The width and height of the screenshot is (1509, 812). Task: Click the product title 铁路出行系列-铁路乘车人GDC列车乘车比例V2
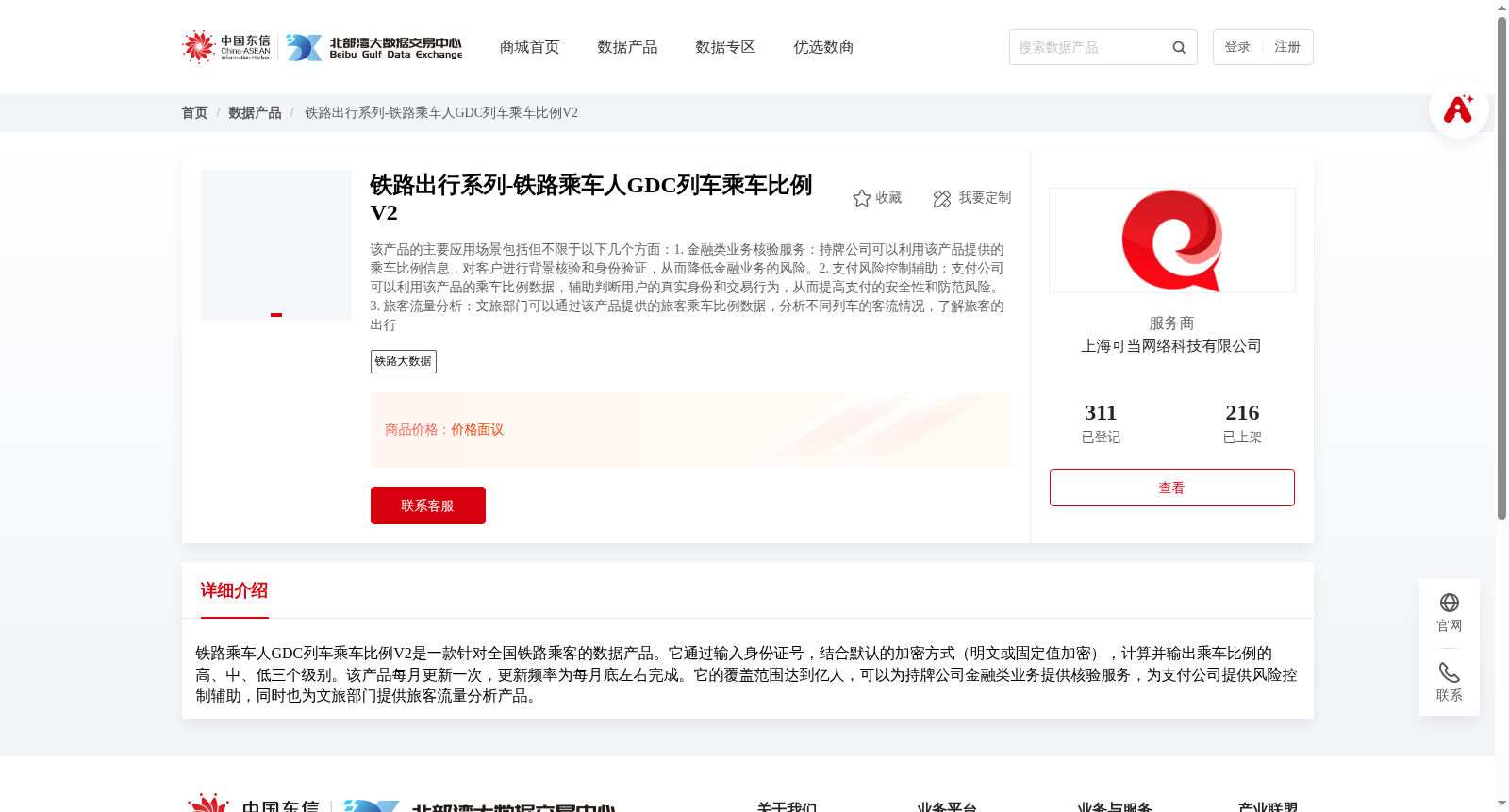pyautogui.click(x=591, y=198)
